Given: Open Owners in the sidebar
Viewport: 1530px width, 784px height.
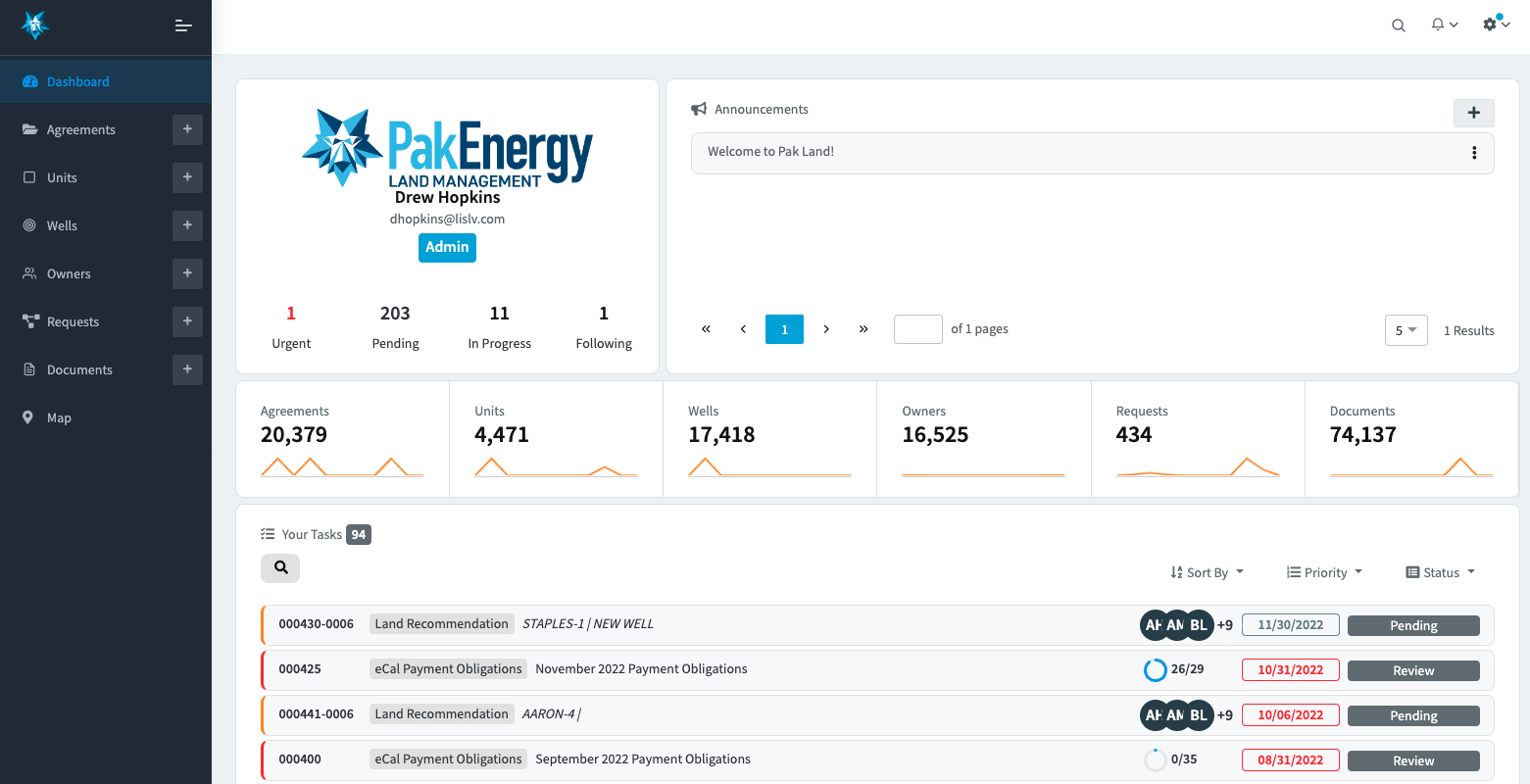Looking at the screenshot, I should (x=69, y=273).
